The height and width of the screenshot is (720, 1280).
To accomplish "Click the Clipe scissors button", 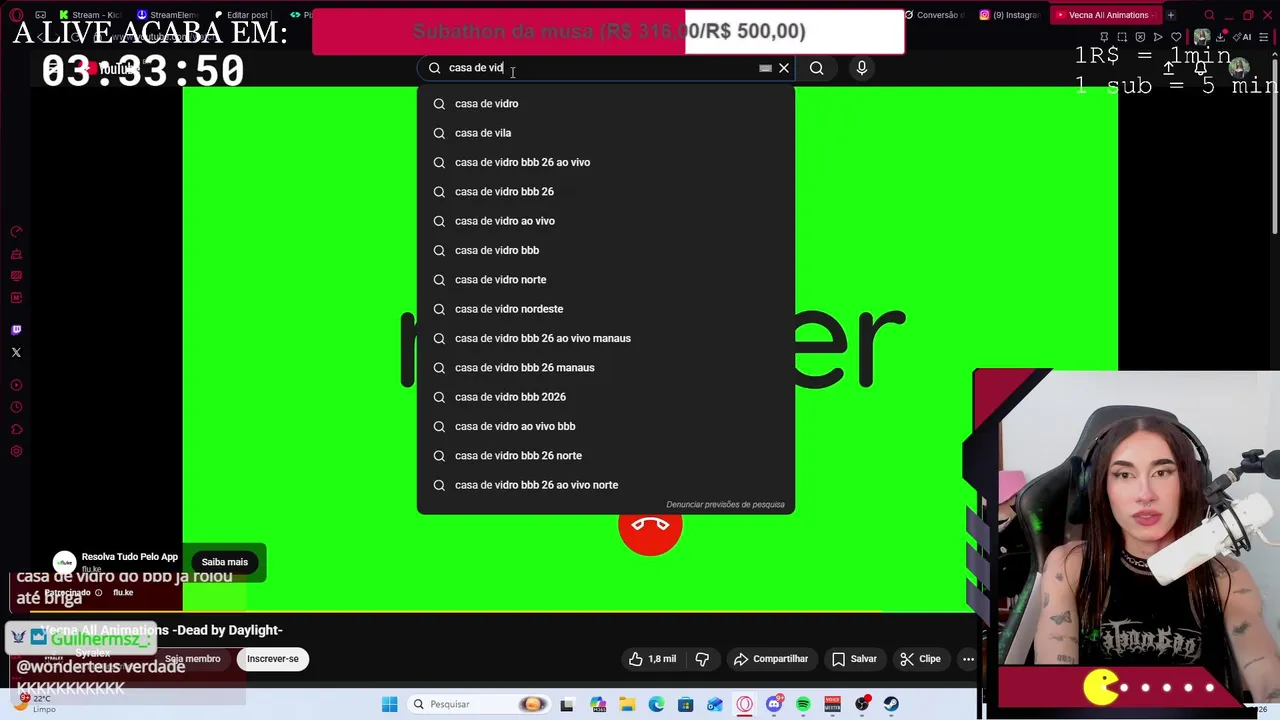I will coord(919,659).
